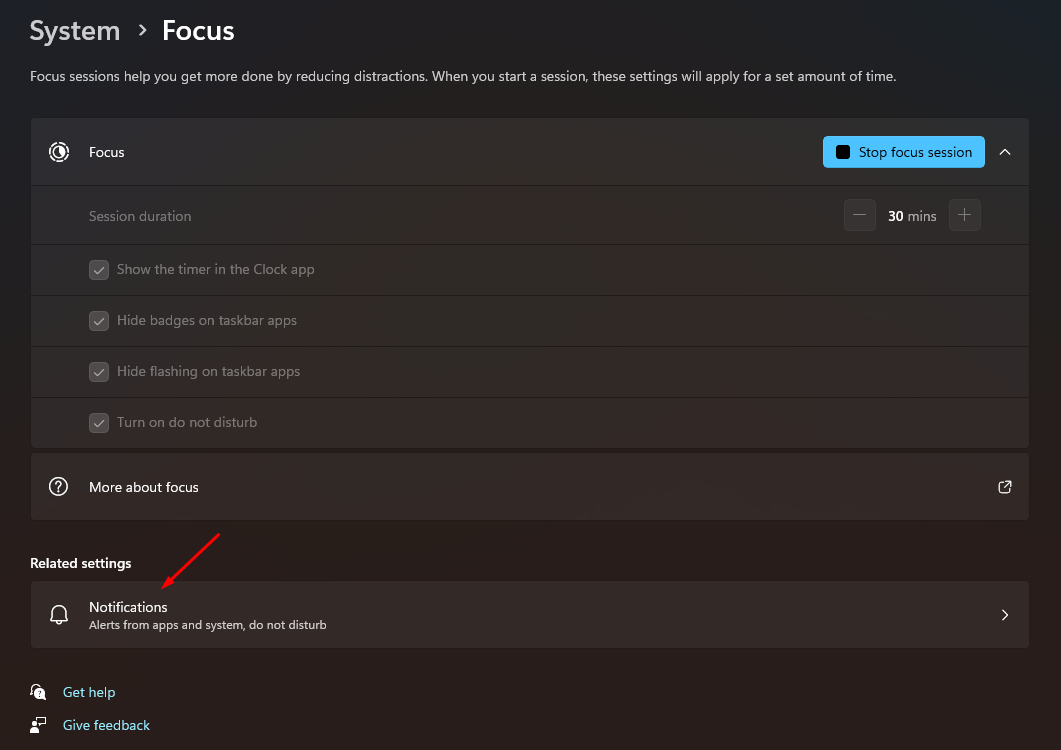Open the external link icon for More about focus
The width and height of the screenshot is (1061, 750).
coord(1005,487)
